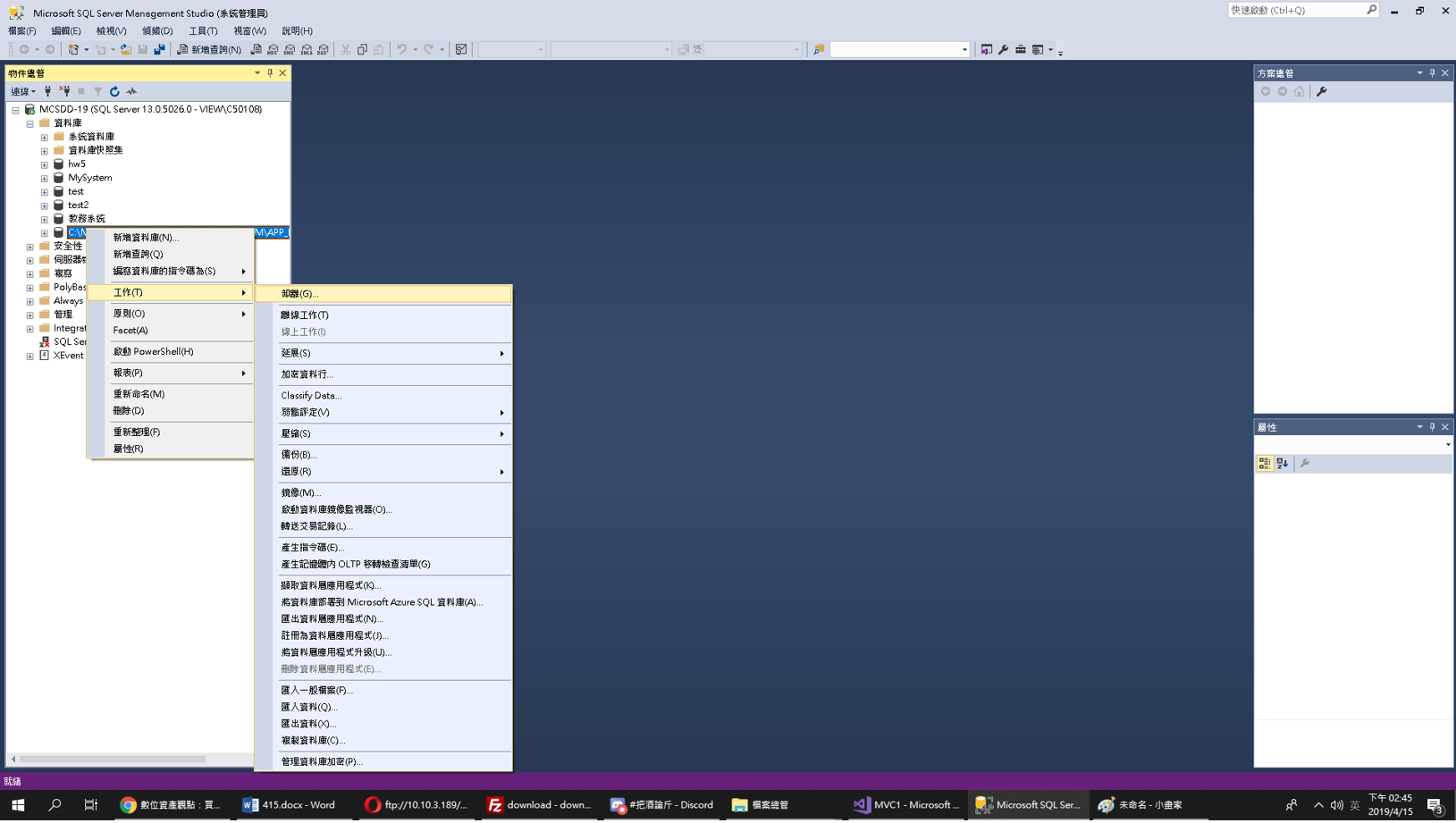The image size is (1456, 823).
Task: Open 檔案(F) File menu
Action: [22, 31]
